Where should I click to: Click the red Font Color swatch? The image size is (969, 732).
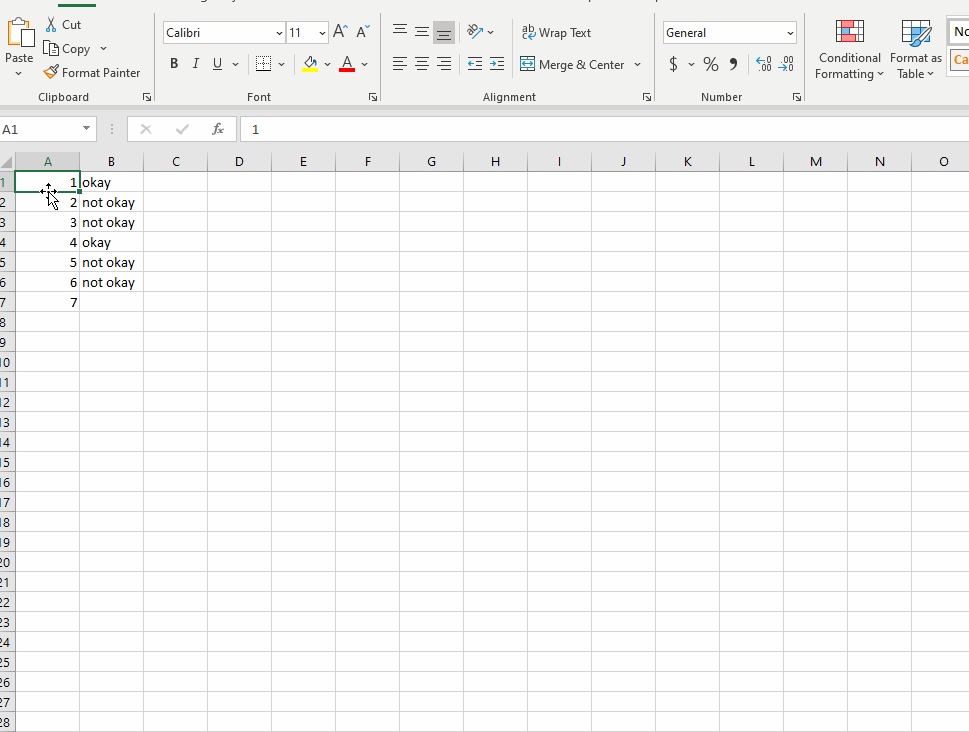(x=346, y=63)
